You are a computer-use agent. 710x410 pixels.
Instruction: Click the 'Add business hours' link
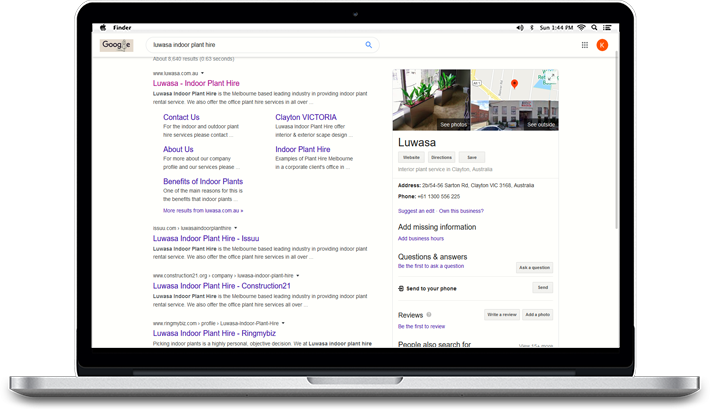click(x=423, y=238)
